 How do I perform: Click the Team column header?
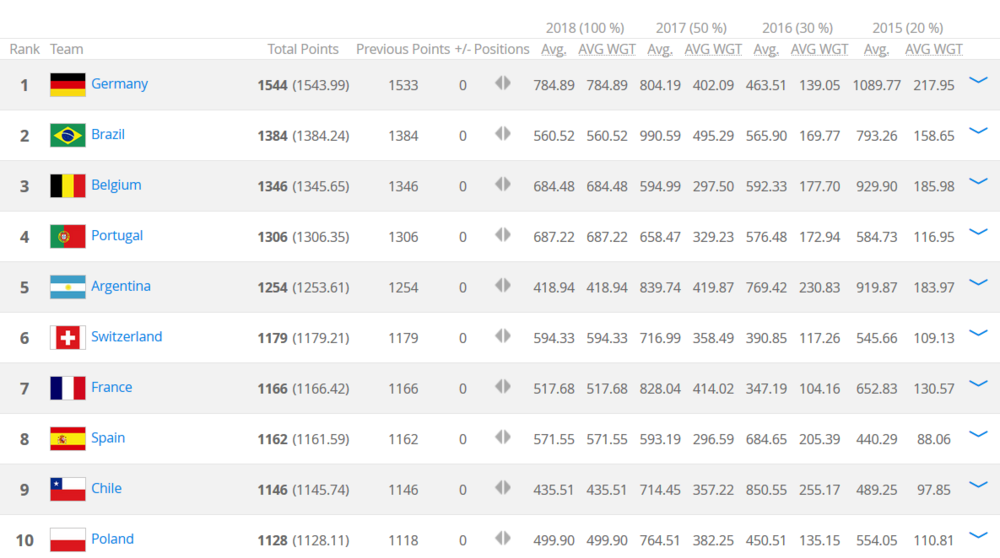coord(67,49)
